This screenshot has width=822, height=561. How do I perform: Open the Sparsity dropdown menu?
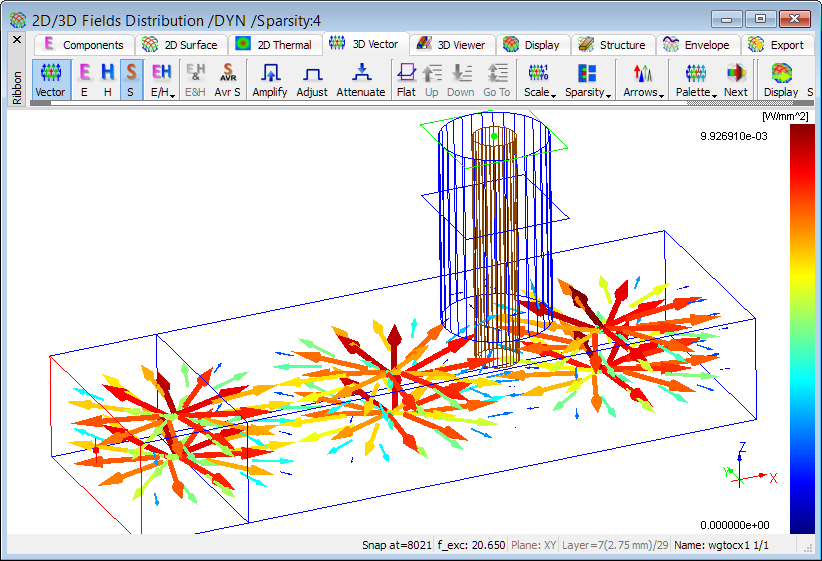587,80
